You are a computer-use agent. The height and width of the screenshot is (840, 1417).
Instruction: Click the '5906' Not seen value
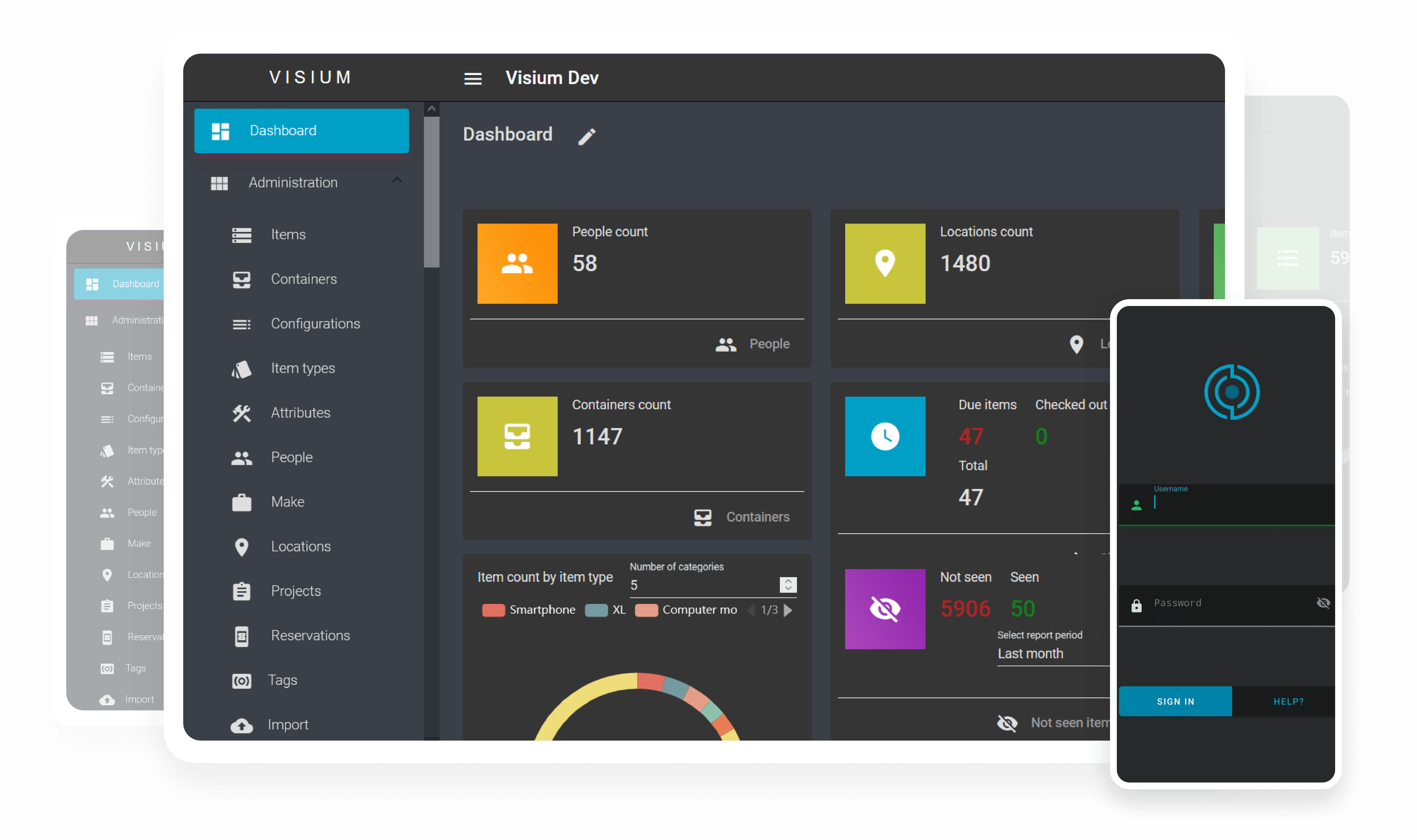(x=965, y=609)
